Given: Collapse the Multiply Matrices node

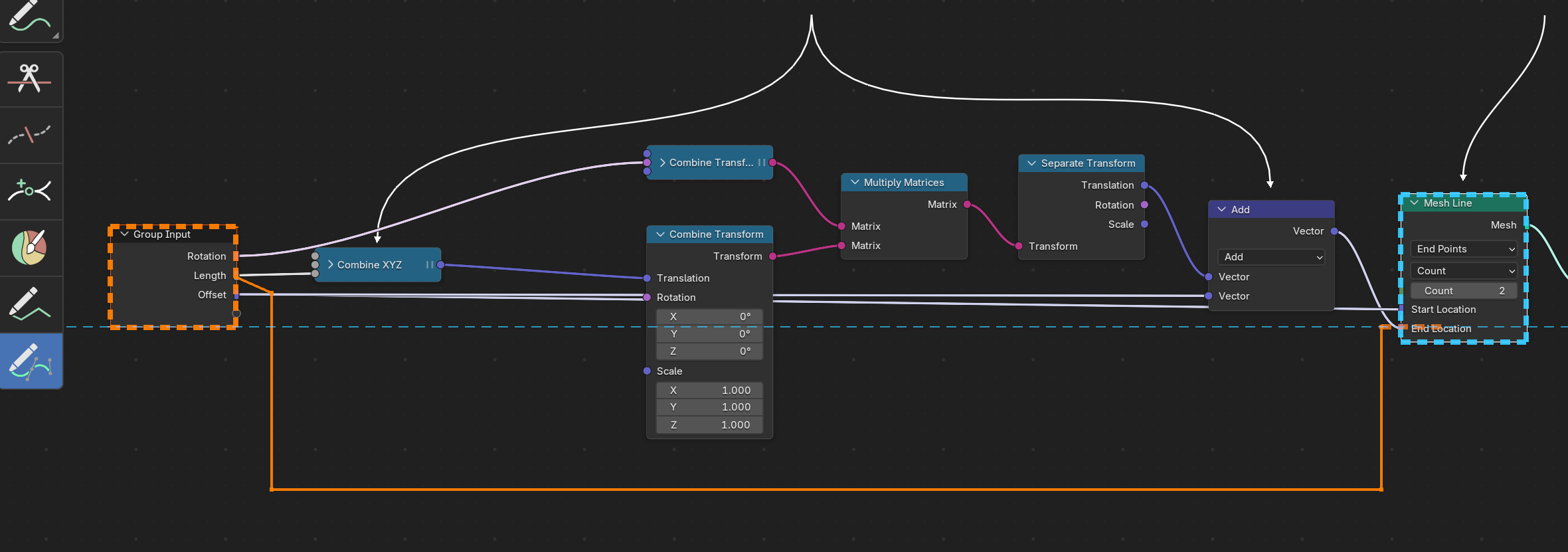Looking at the screenshot, I should click(x=855, y=182).
